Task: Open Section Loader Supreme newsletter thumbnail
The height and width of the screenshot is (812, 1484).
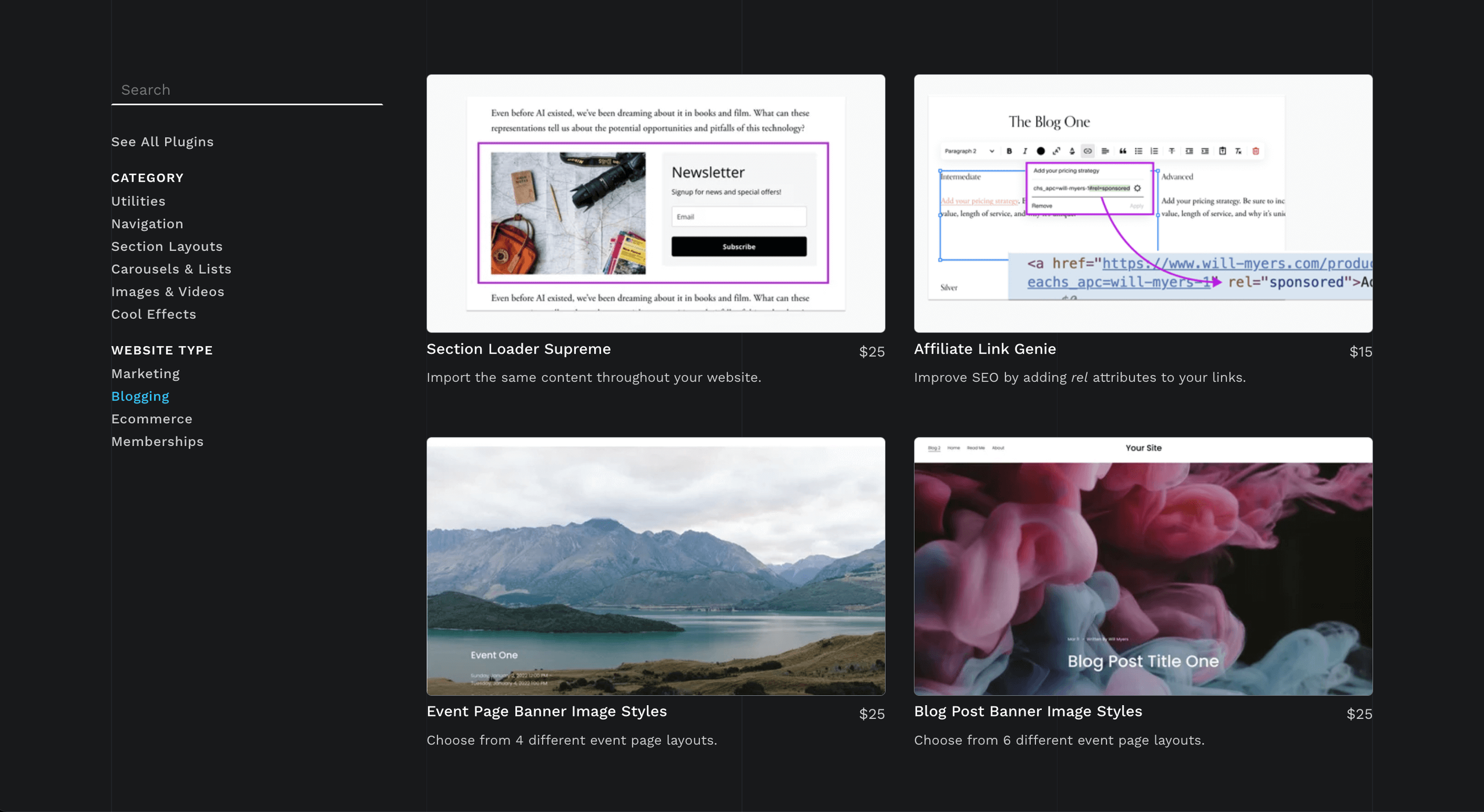Action: (x=655, y=203)
